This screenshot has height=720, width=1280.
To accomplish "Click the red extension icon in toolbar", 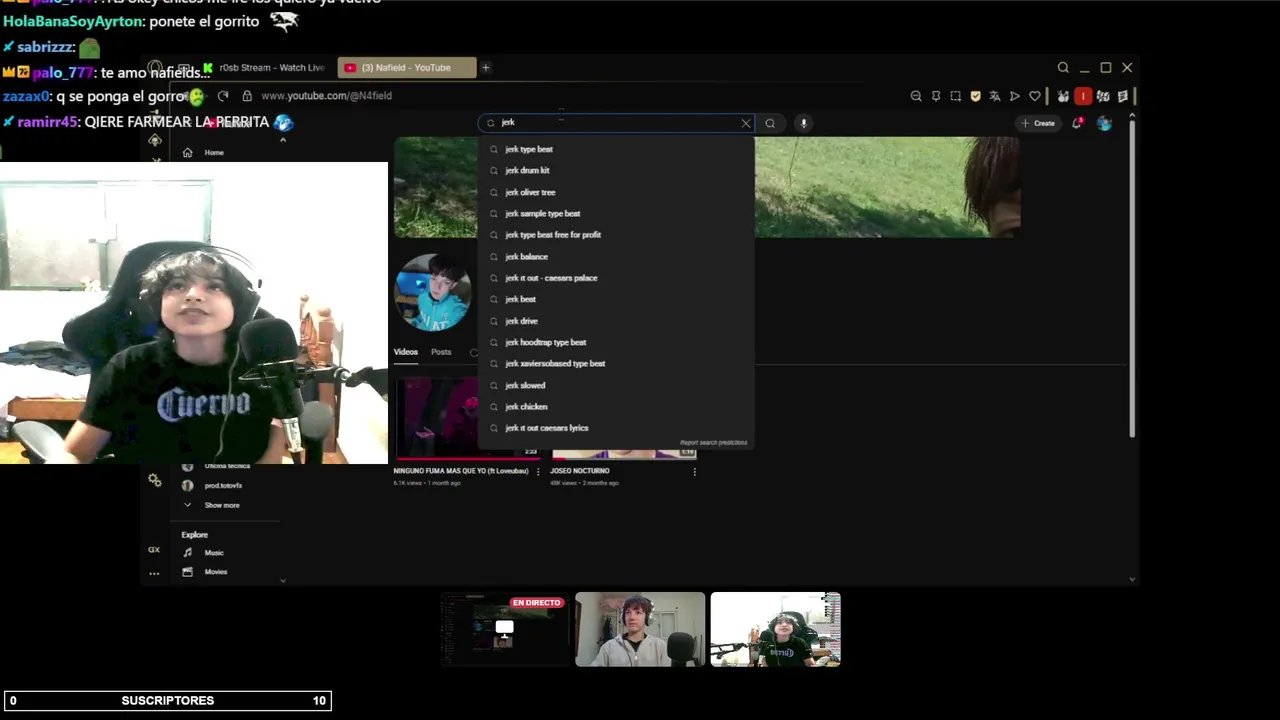I will (x=1083, y=96).
